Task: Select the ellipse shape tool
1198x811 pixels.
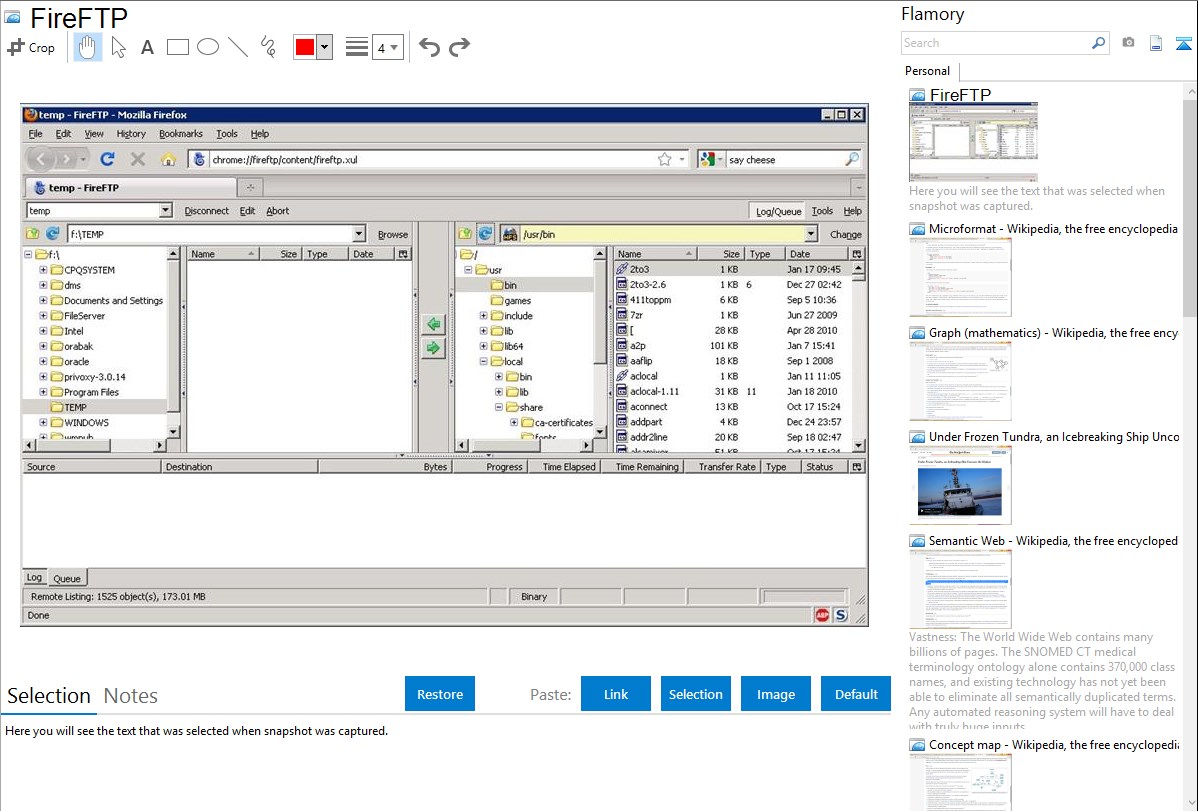Action: click(208, 47)
